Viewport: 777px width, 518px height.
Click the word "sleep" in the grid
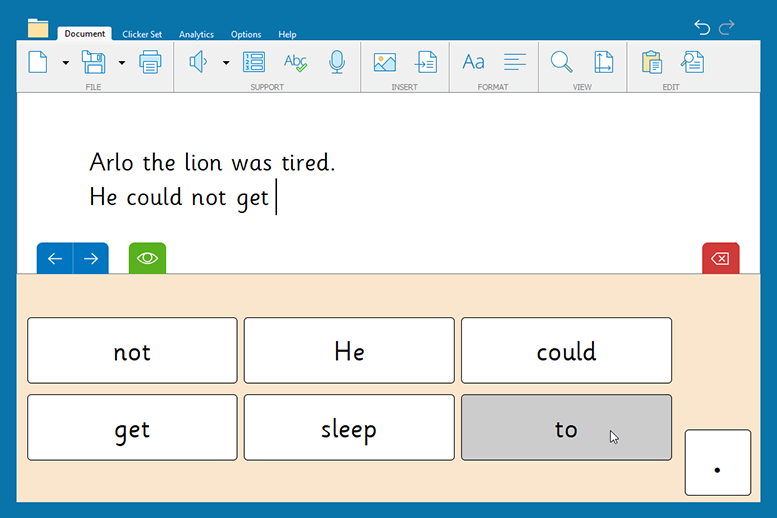[x=349, y=428]
